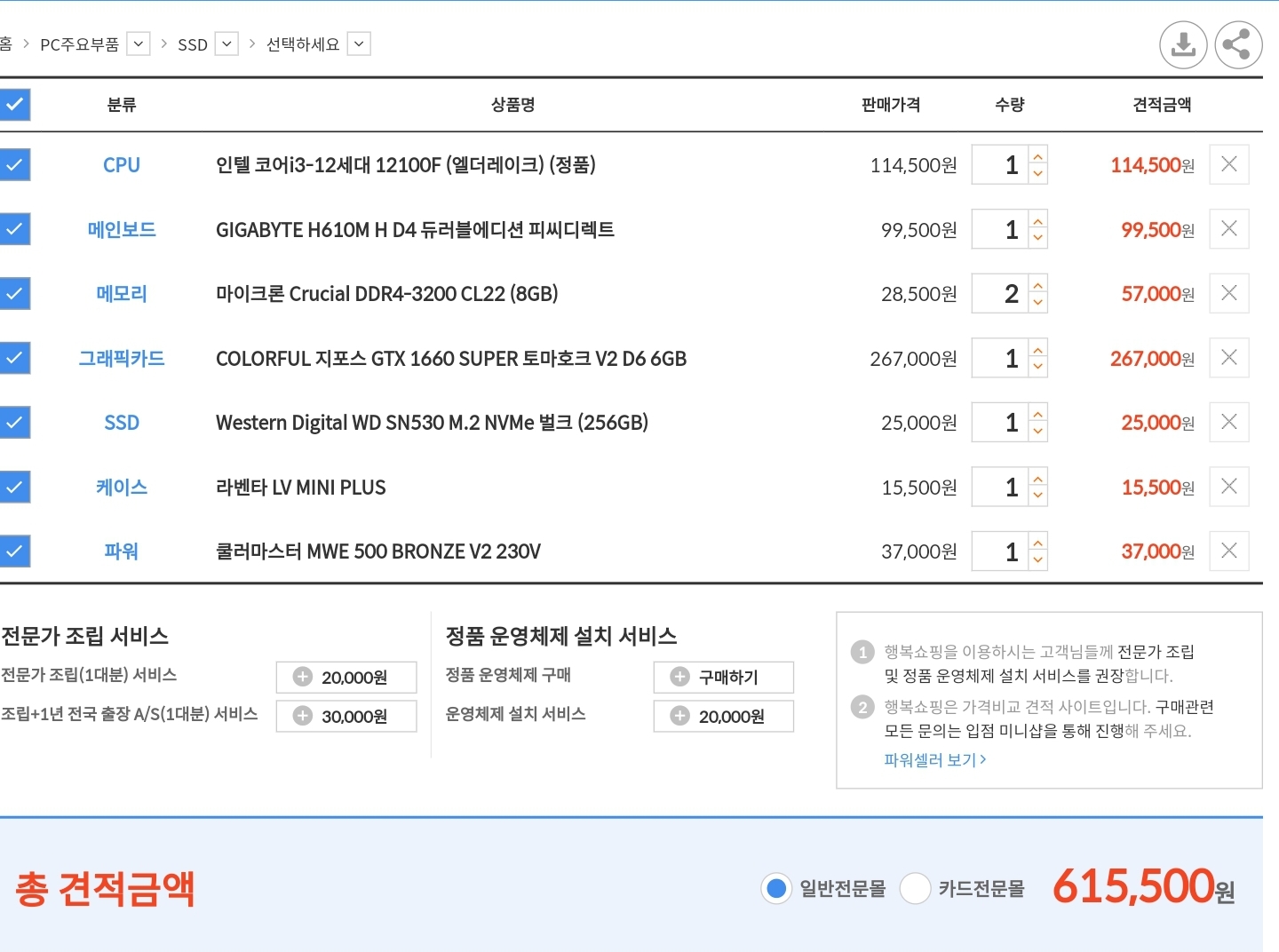This screenshot has height=952, width=1279.
Task: Toggle the select-all checkbox in header
Action: click(14, 105)
